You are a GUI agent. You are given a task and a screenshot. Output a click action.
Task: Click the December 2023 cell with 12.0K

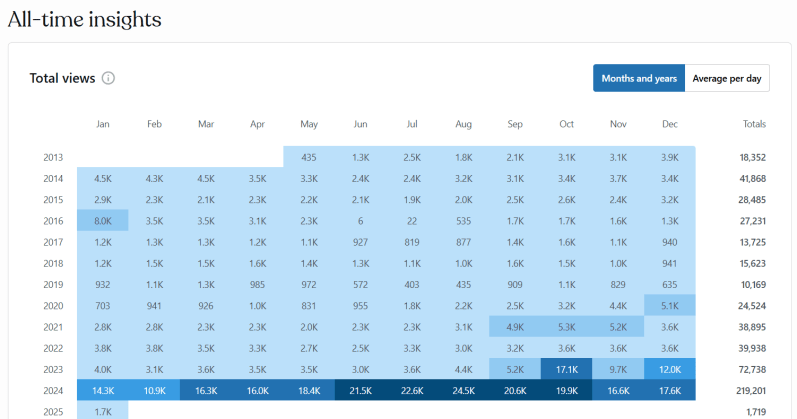pos(670,367)
